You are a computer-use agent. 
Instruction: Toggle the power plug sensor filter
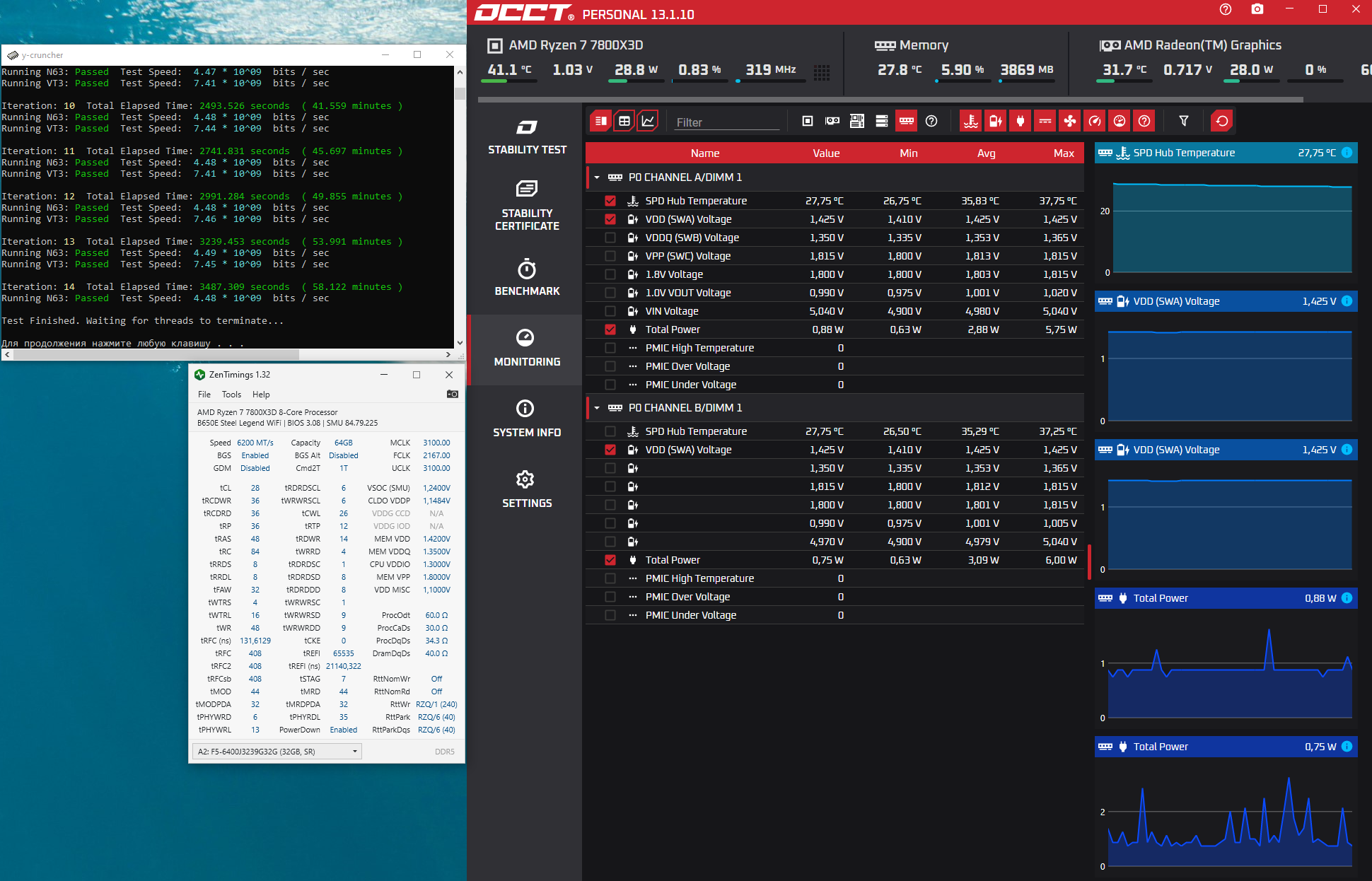(1021, 121)
